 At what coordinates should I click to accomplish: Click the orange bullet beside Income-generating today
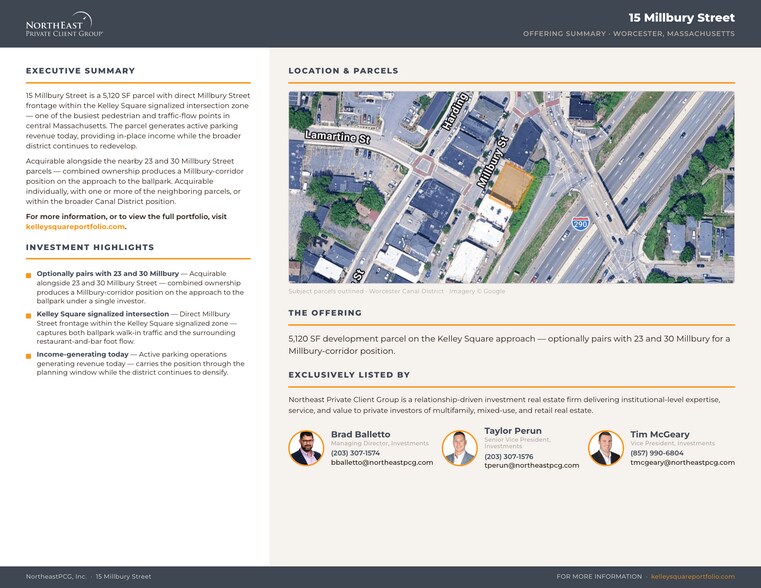29,356
